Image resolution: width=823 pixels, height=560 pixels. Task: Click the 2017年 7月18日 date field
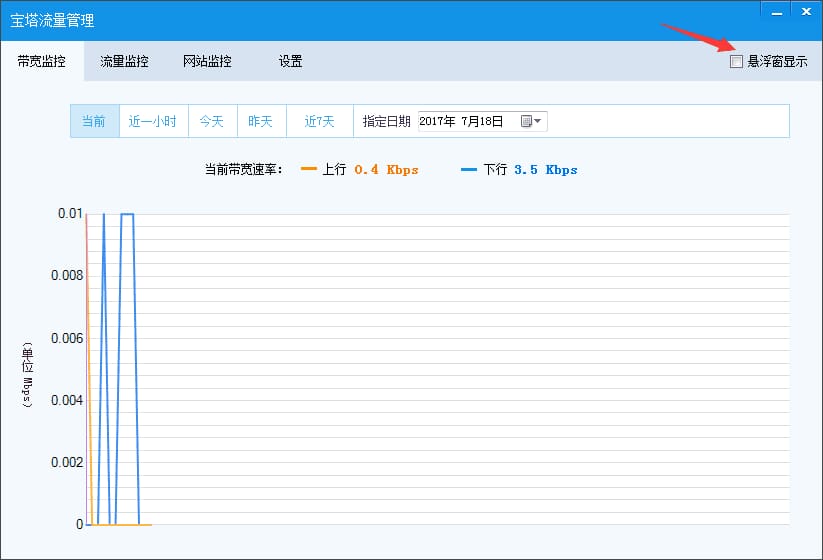pyautogui.click(x=482, y=121)
